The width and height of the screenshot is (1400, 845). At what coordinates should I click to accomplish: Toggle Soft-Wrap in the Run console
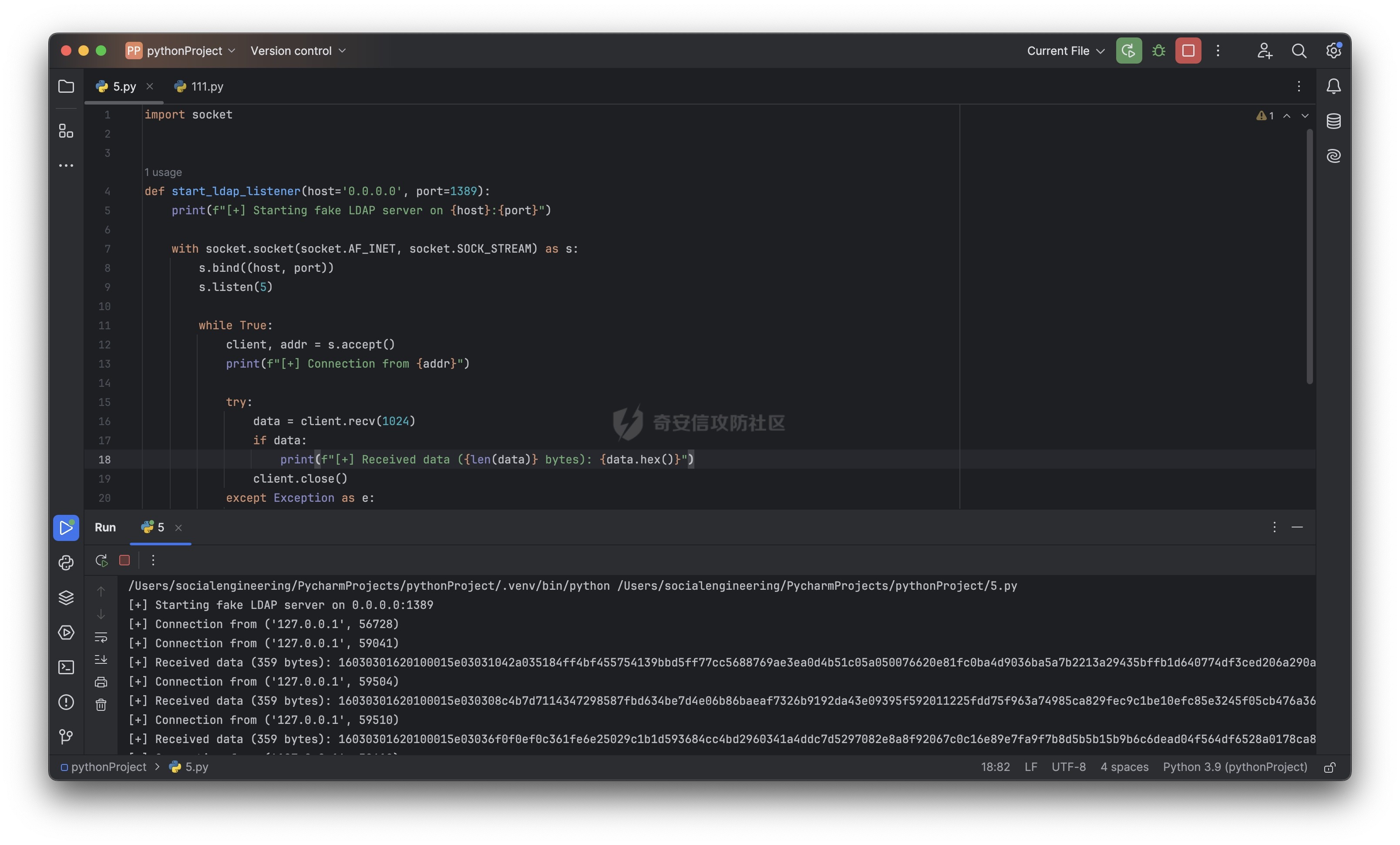tap(101, 637)
